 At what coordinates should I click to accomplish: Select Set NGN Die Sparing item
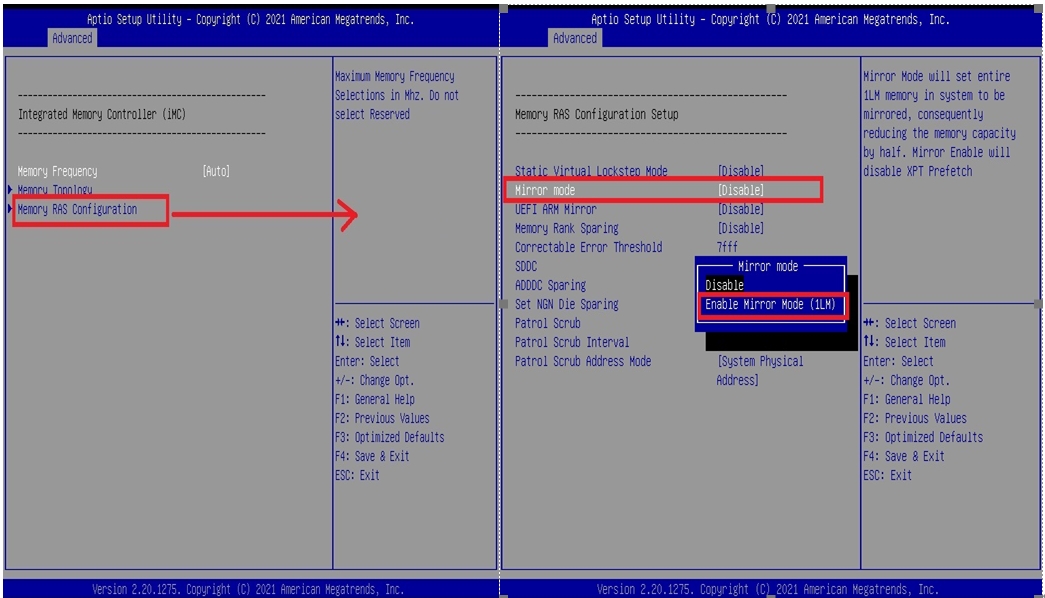tap(566, 304)
